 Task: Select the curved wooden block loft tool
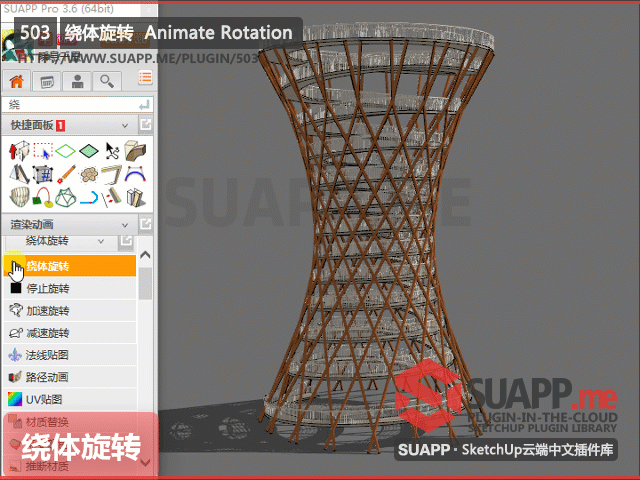(135, 151)
